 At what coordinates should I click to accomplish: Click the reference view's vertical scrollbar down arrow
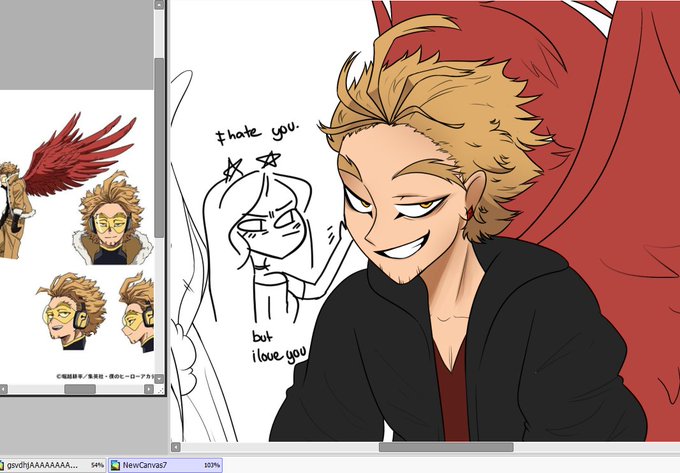pos(159,378)
